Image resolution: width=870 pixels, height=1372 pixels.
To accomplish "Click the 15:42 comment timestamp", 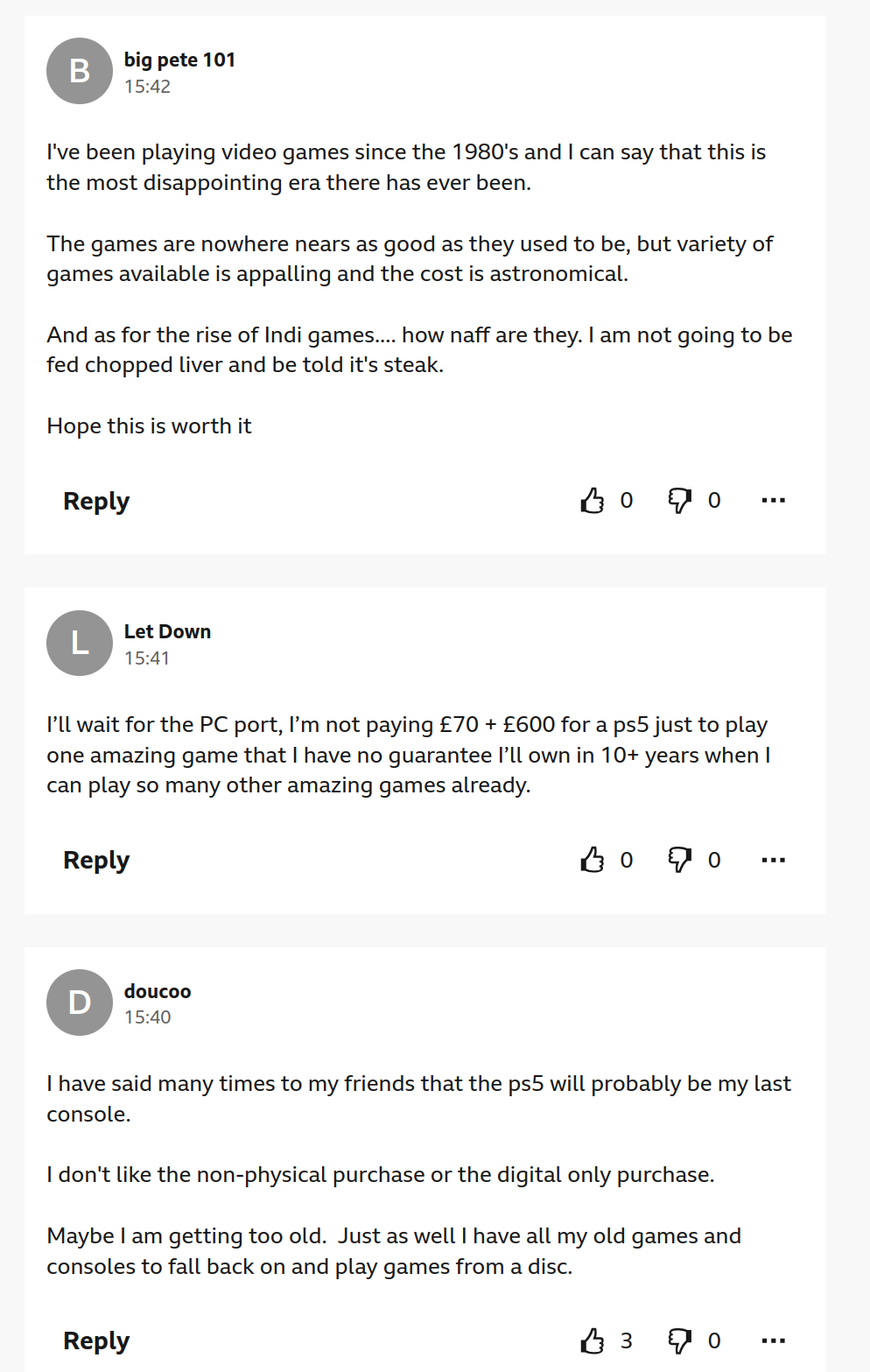I will (x=147, y=87).
